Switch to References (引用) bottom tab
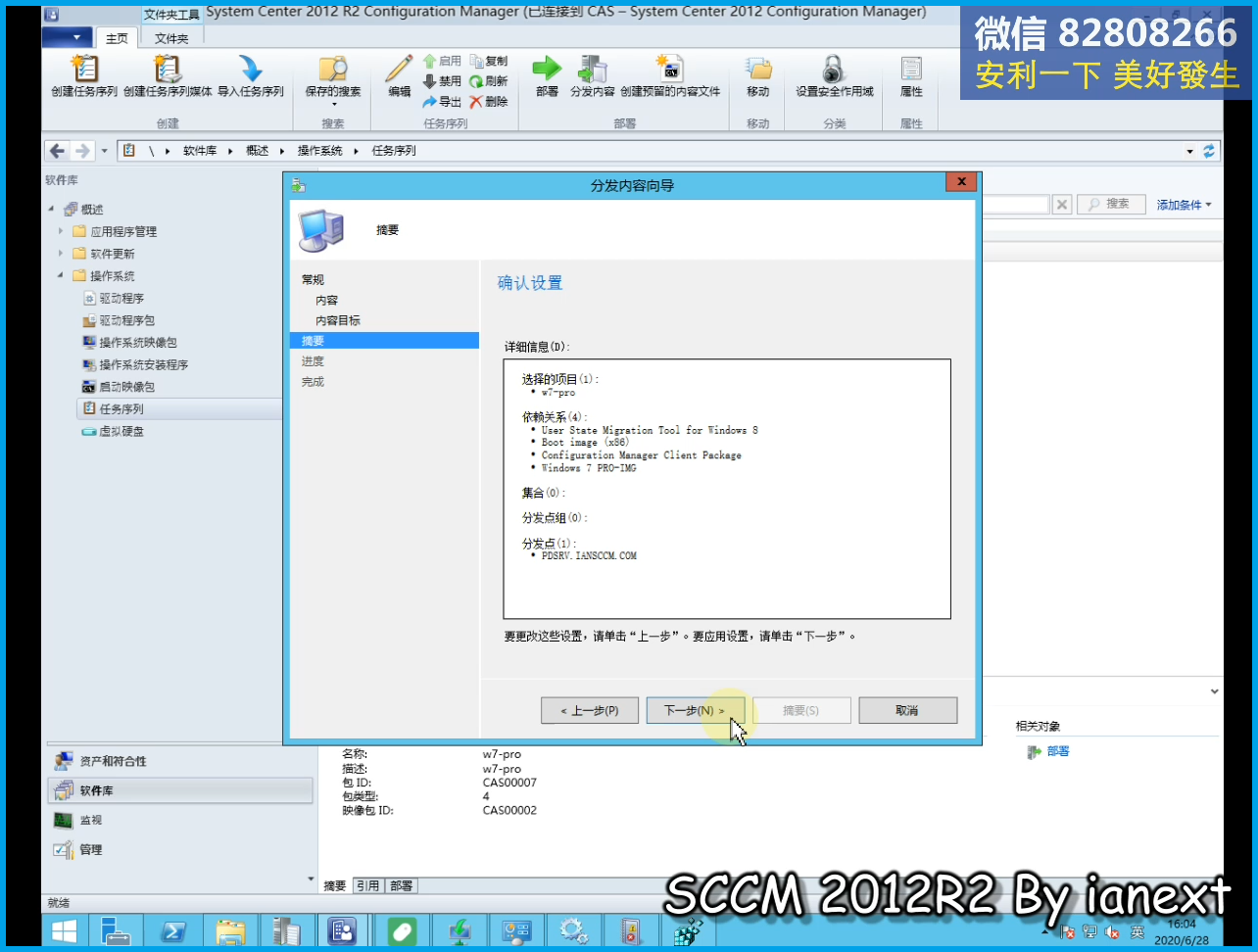The height and width of the screenshot is (952, 1258). click(367, 885)
